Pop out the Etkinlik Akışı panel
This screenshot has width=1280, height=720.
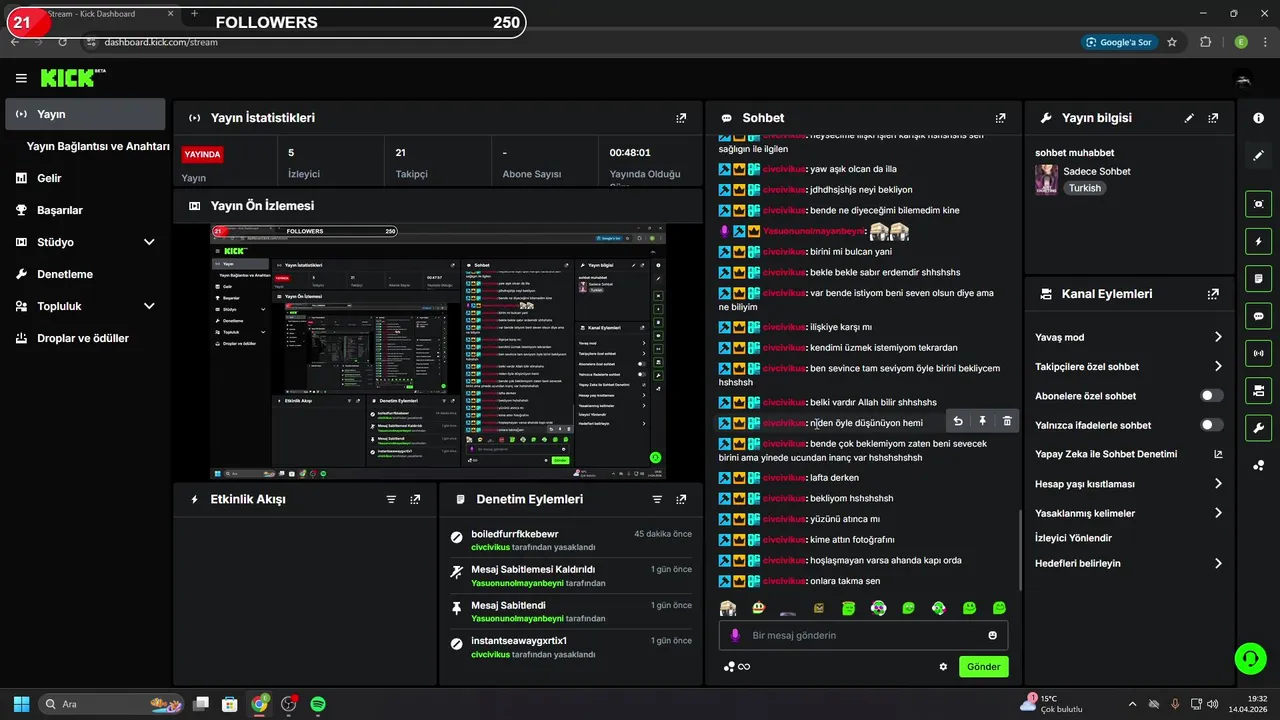tap(415, 499)
